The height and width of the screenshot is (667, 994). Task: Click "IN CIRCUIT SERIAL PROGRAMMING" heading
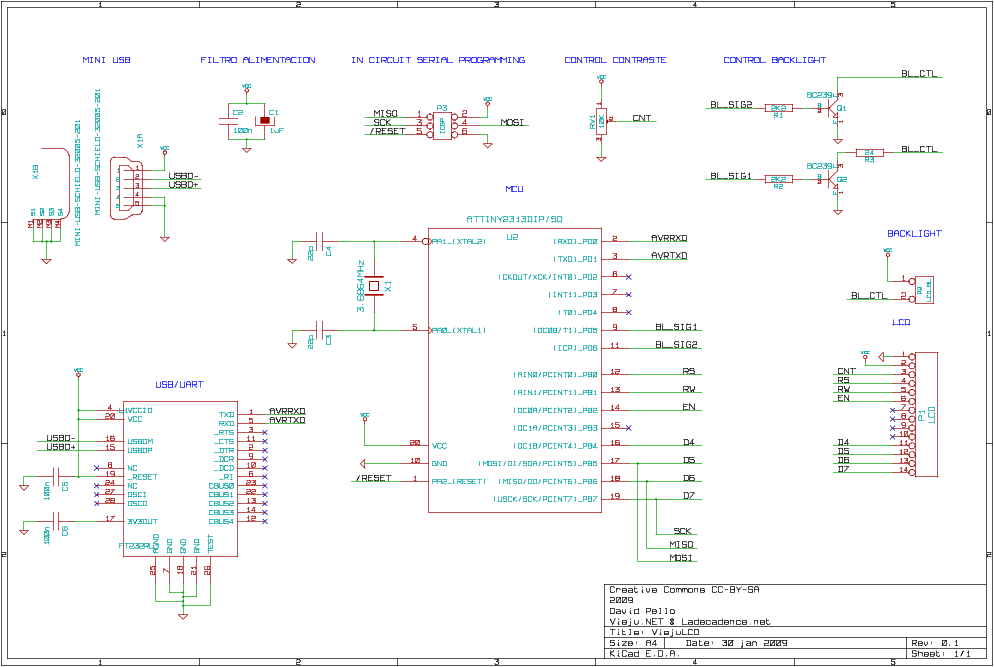tap(438, 60)
